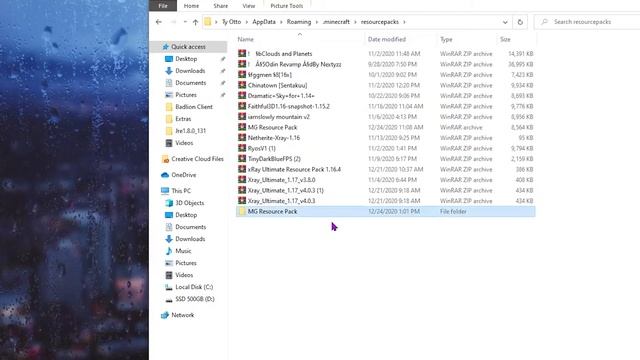Sort by Date modified column header

coord(387,39)
